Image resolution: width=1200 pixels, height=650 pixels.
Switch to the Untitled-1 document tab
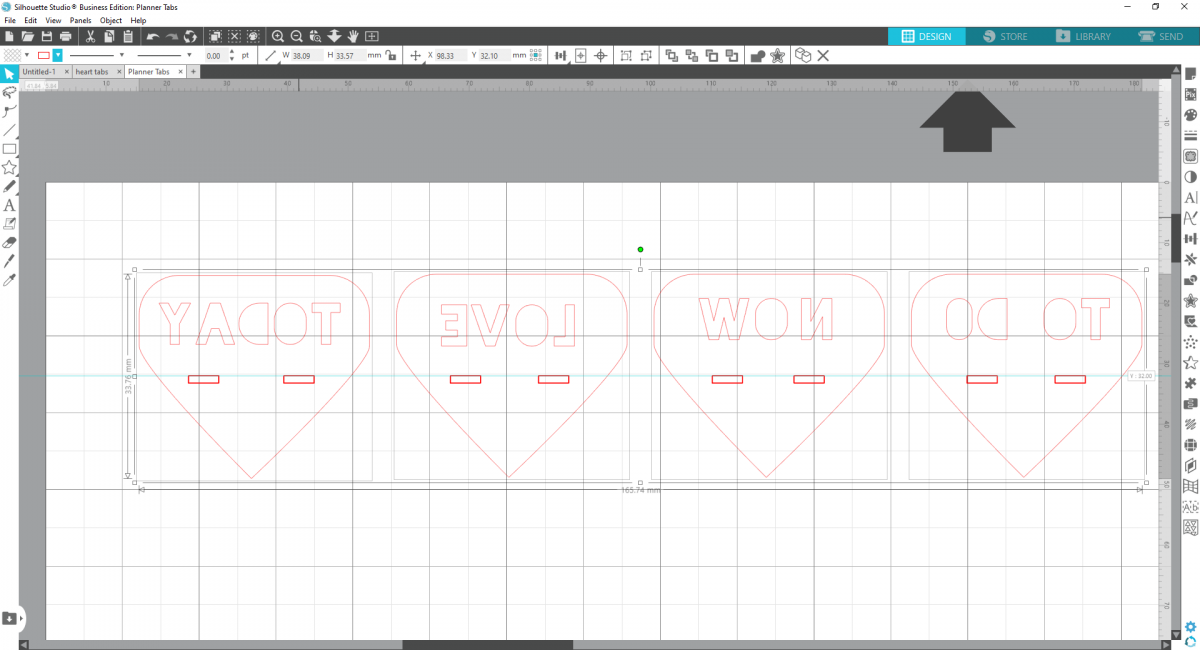[39, 72]
